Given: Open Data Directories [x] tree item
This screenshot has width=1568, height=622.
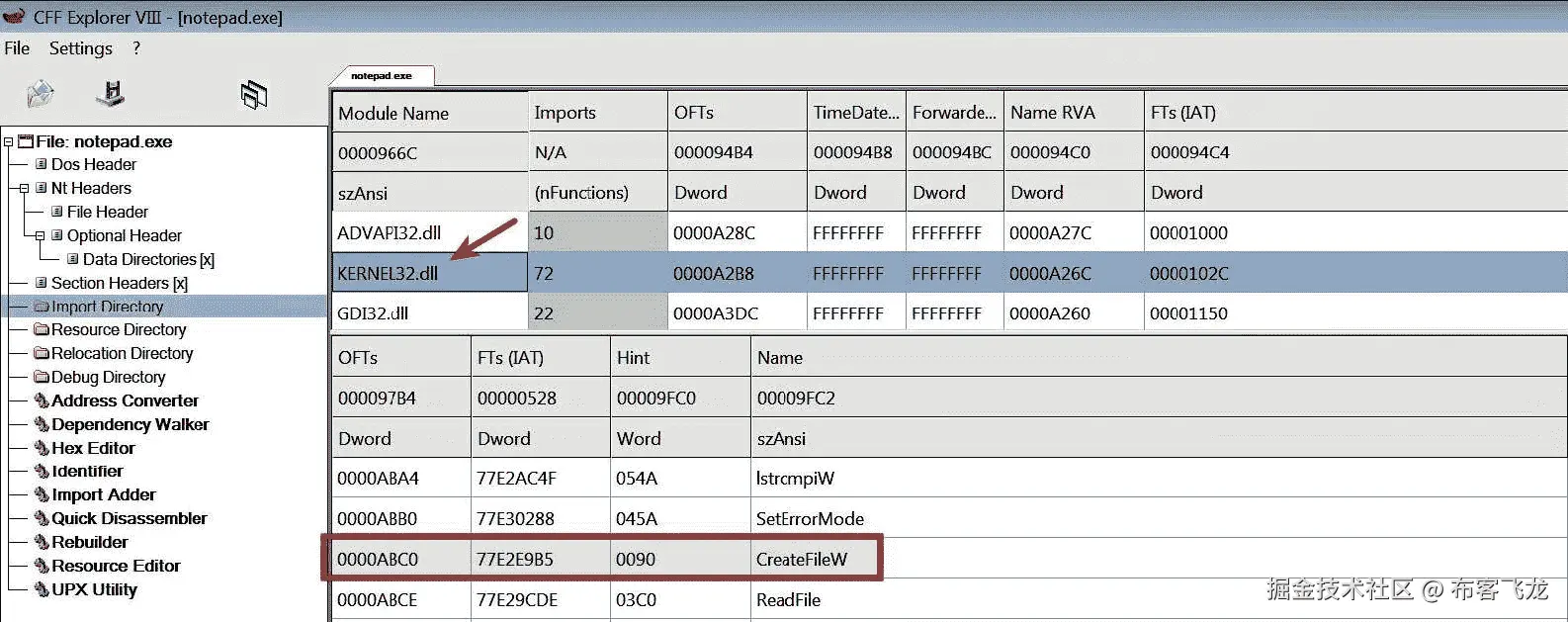Looking at the screenshot, I should (148, 259).
